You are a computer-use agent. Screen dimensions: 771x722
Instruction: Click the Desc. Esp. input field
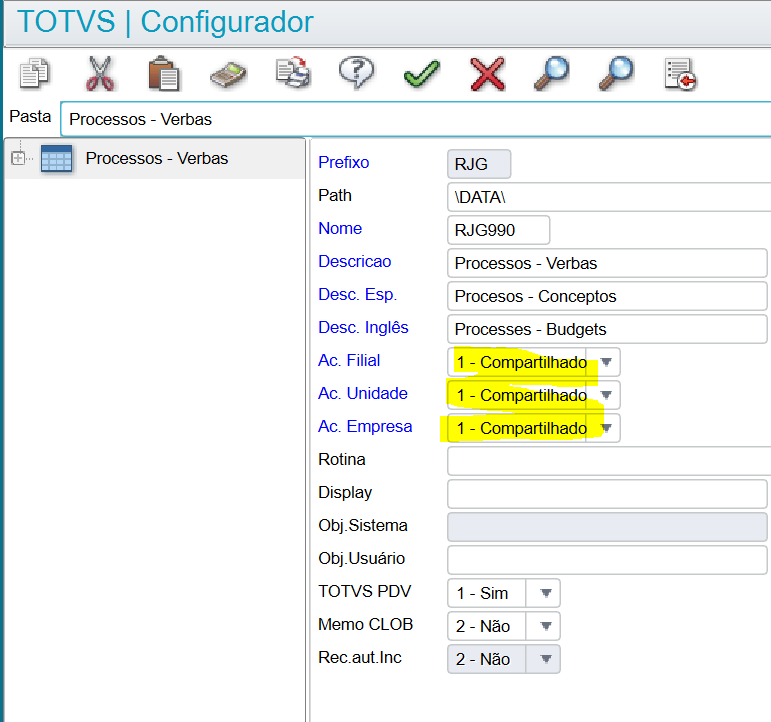tap(607, 296)
